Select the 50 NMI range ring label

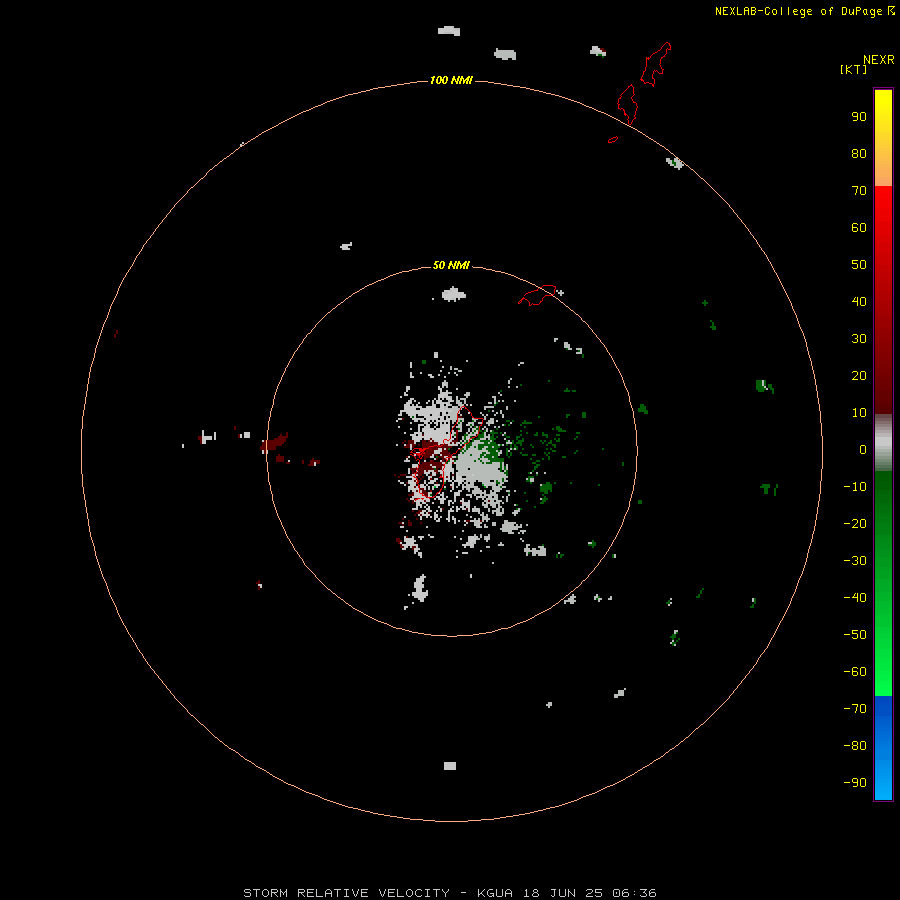pyautogui.click(x=451, y=265)
